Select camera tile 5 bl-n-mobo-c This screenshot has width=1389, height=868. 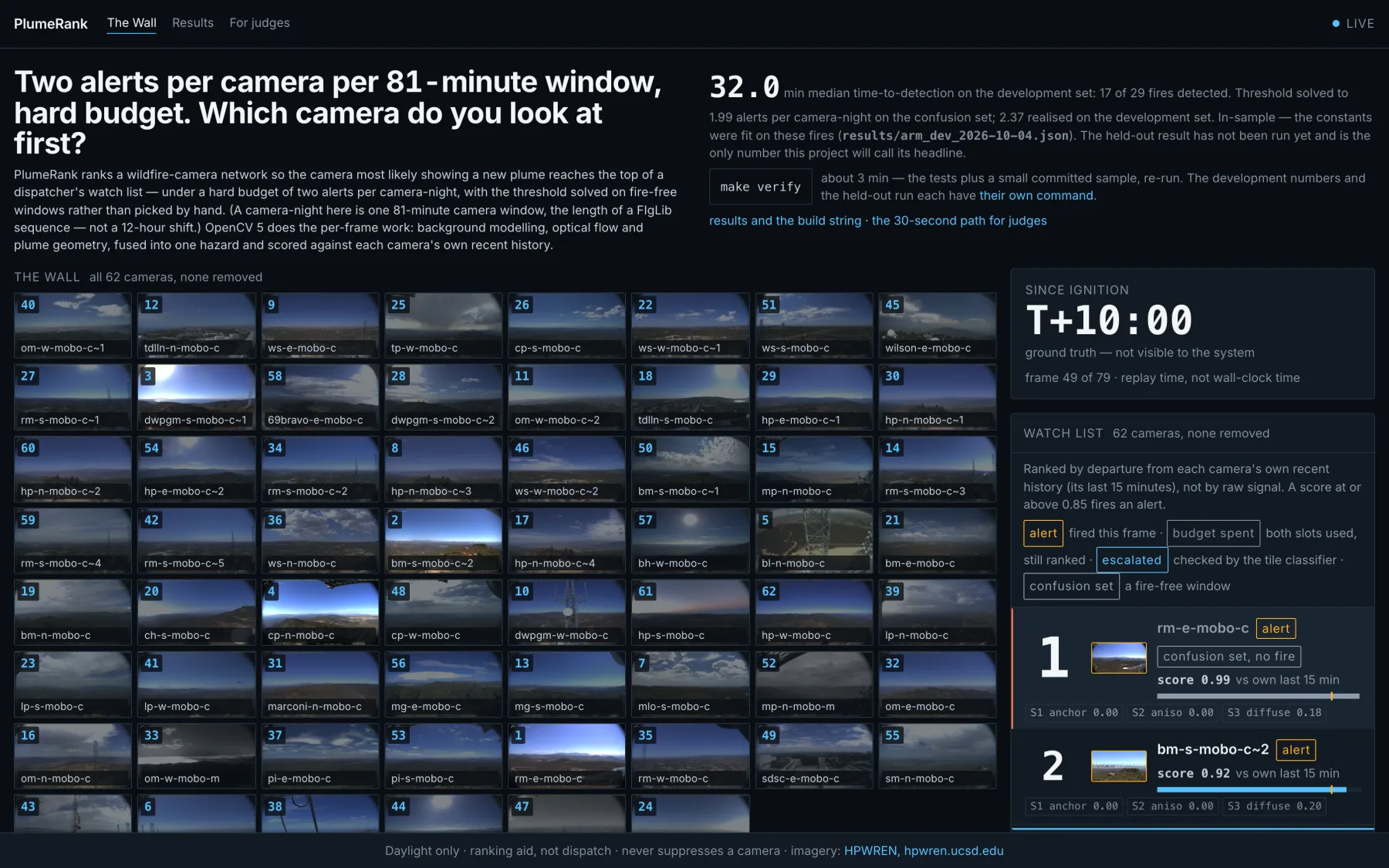click(x=813, y=540)
